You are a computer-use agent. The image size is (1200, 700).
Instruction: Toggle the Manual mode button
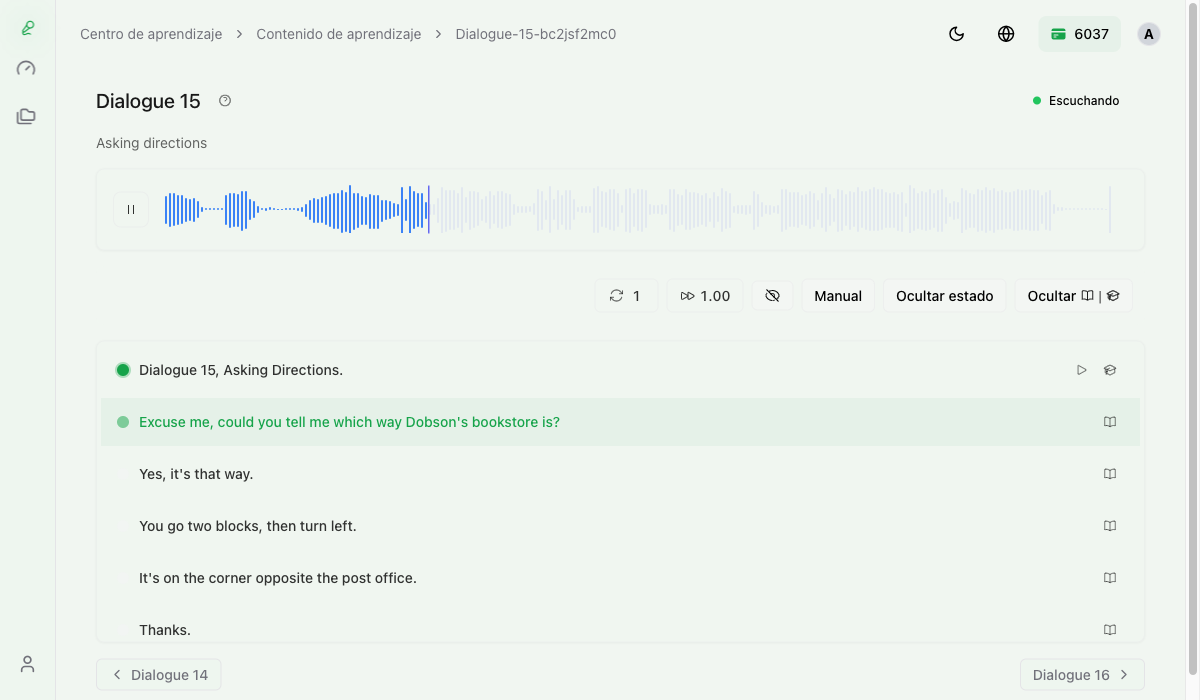point(838,296)
